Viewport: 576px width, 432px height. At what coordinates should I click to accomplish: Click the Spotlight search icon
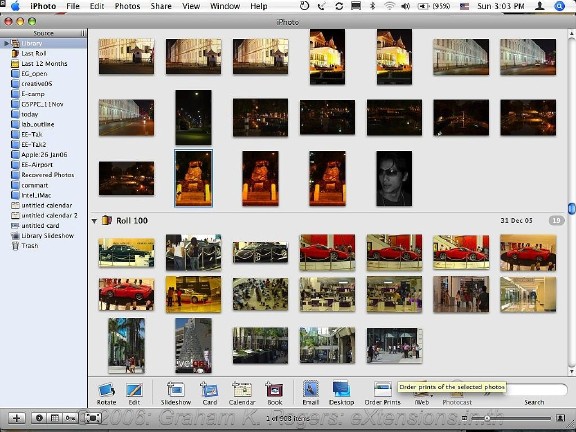coord(559,6)
